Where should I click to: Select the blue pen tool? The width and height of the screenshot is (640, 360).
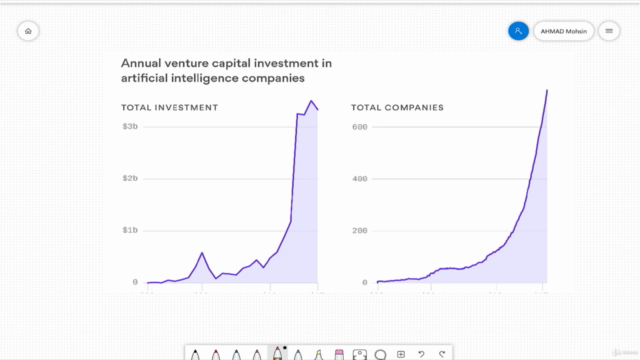[x=236, y=354]
